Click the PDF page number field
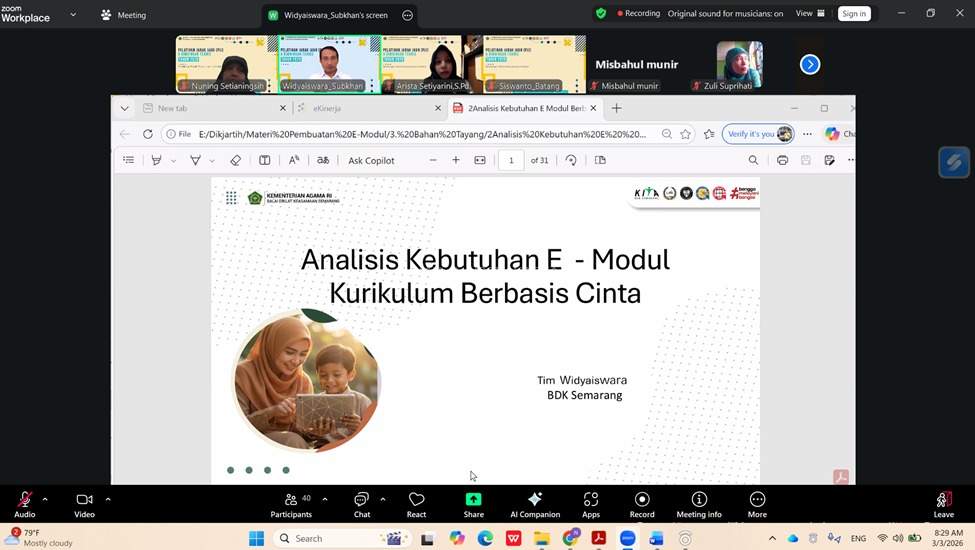The image size is (975, 550). click(511, 160)
